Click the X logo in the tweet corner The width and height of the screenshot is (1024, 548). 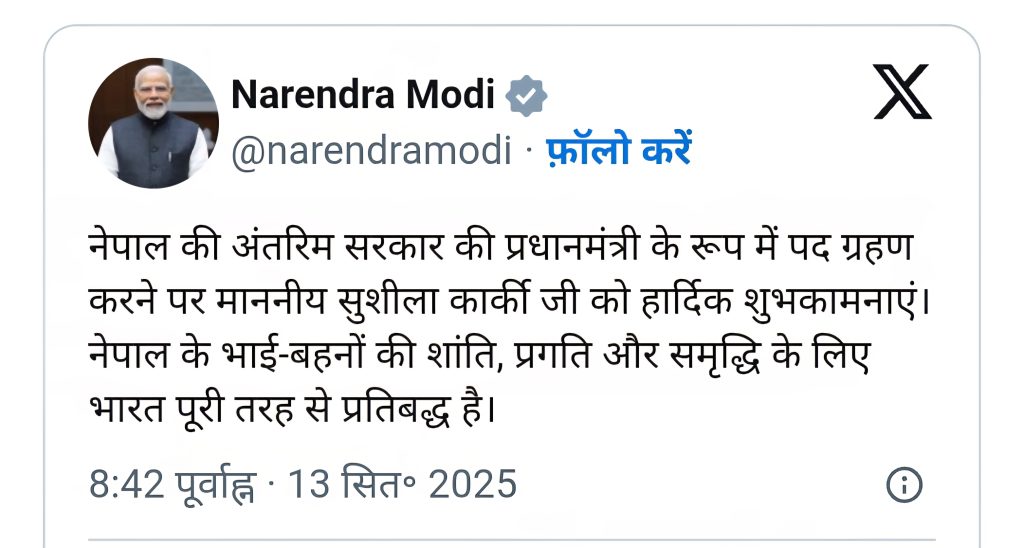pos(902,92)
